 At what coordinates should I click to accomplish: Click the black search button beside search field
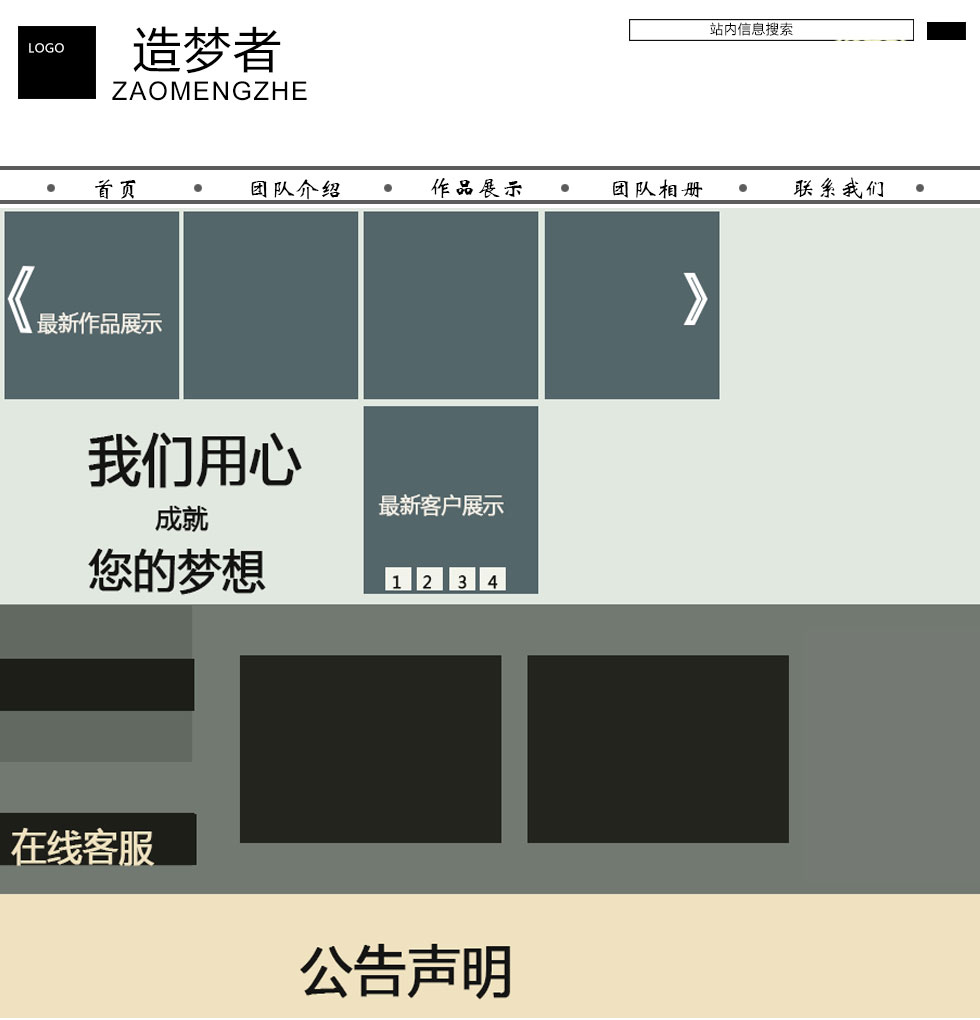946,31
